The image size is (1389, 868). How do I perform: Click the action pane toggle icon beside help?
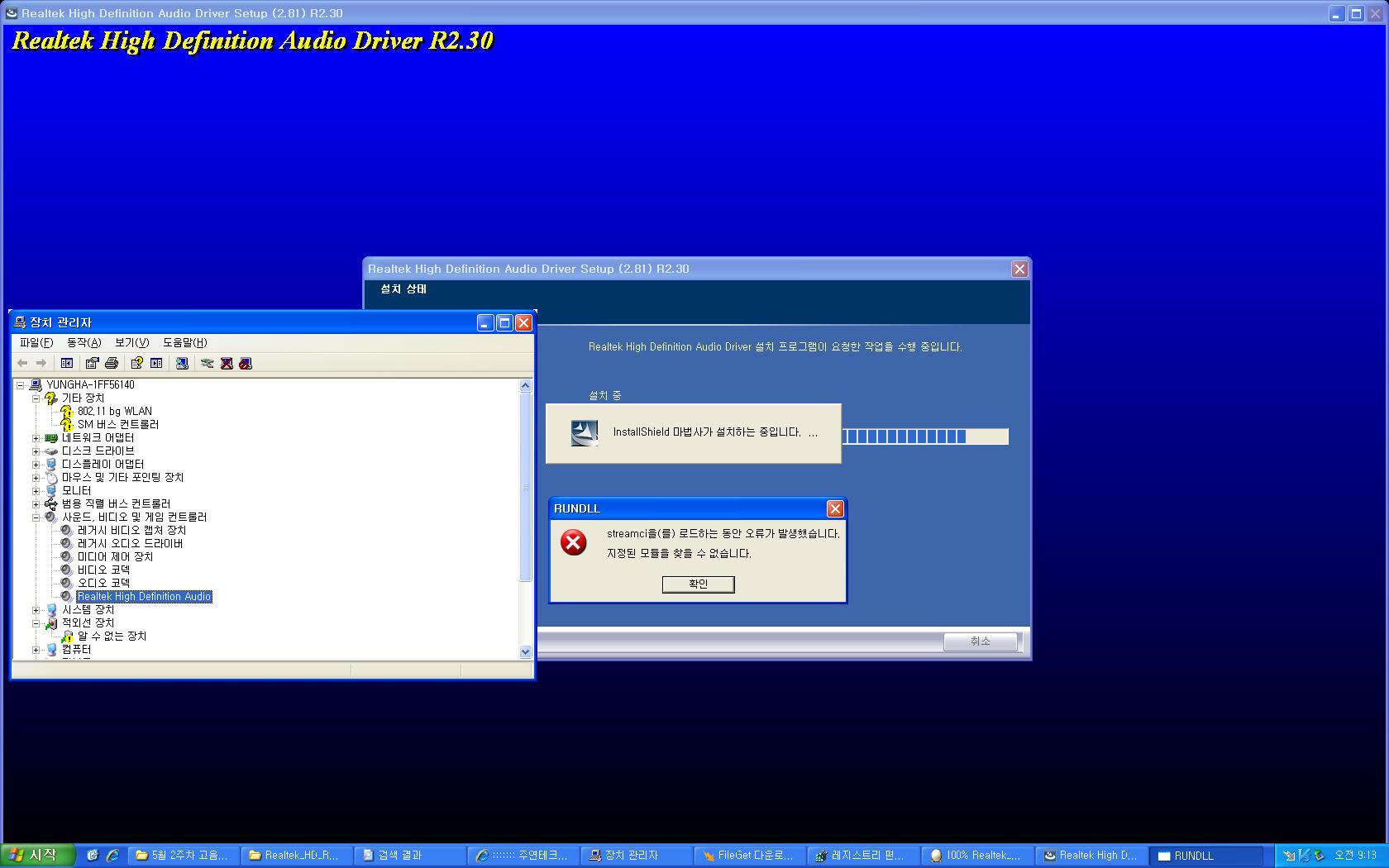click(x=156, y=363)
